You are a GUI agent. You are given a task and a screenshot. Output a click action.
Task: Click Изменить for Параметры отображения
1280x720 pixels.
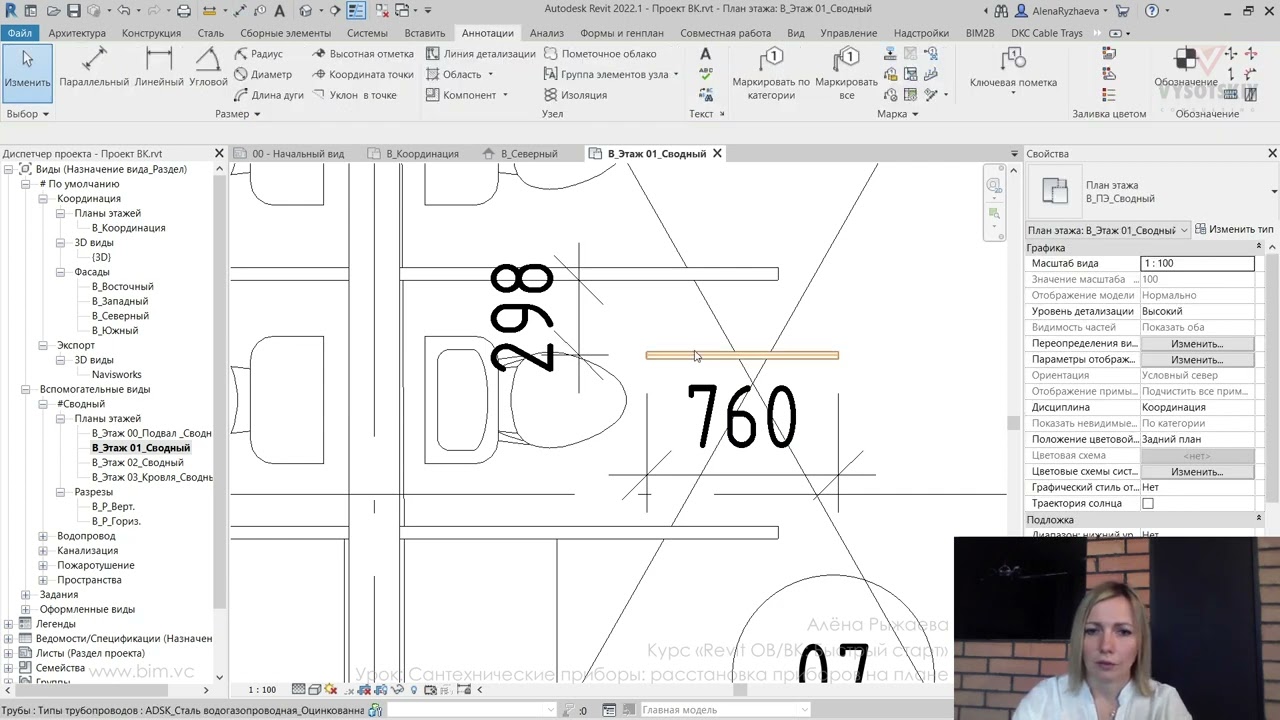pyautogui.click(x=1197, y=359)
